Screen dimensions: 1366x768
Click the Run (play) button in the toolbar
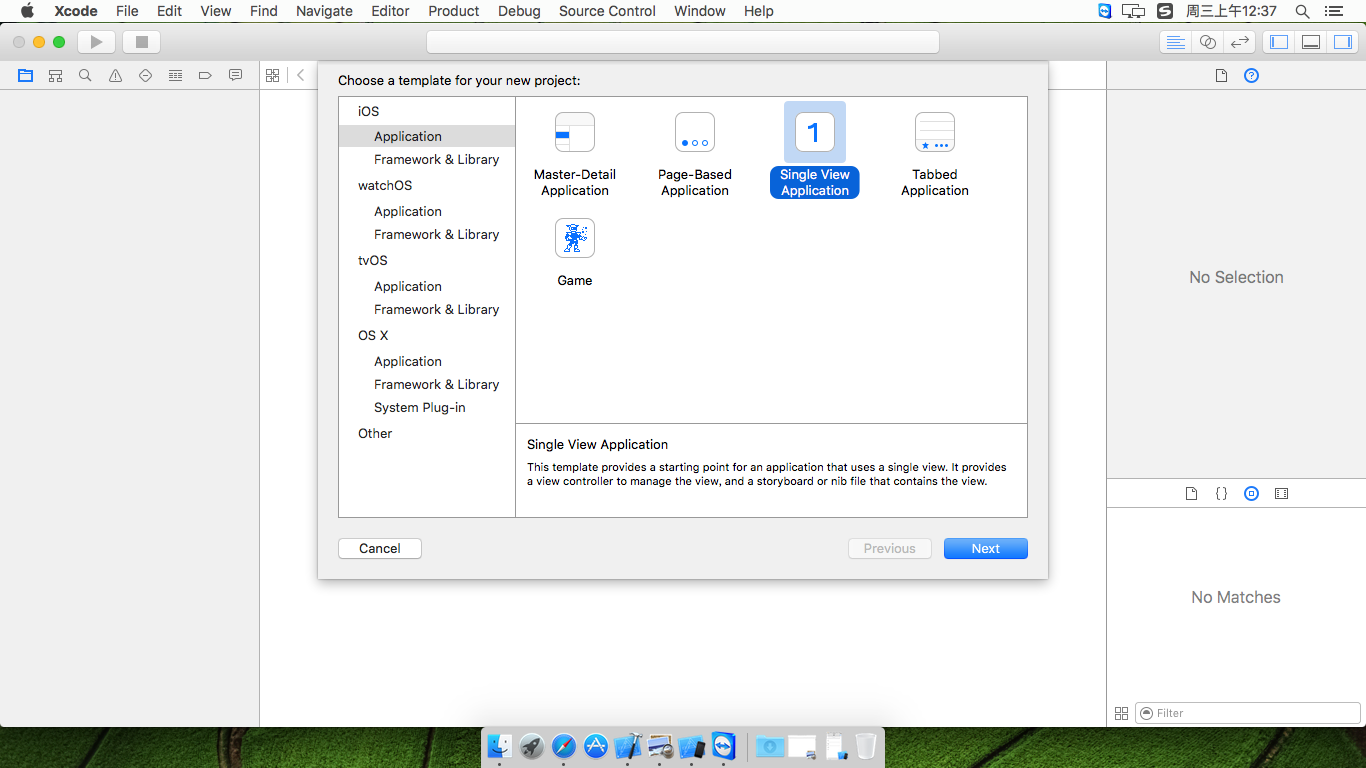(x=96, y=42)
